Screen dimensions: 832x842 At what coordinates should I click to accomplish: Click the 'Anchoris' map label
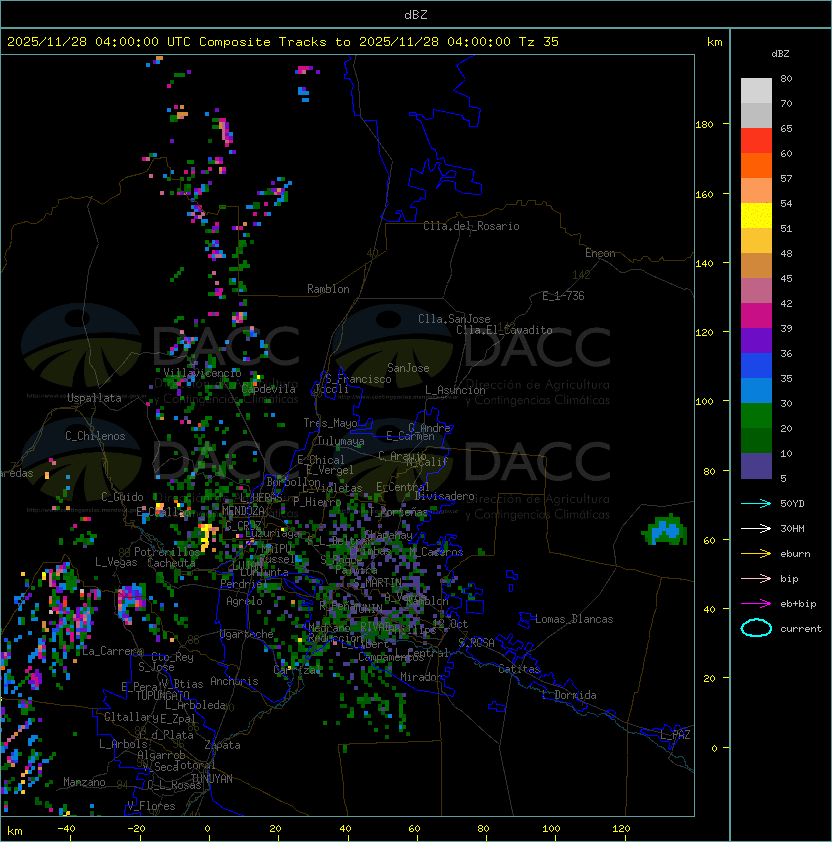tap(234, 681)
